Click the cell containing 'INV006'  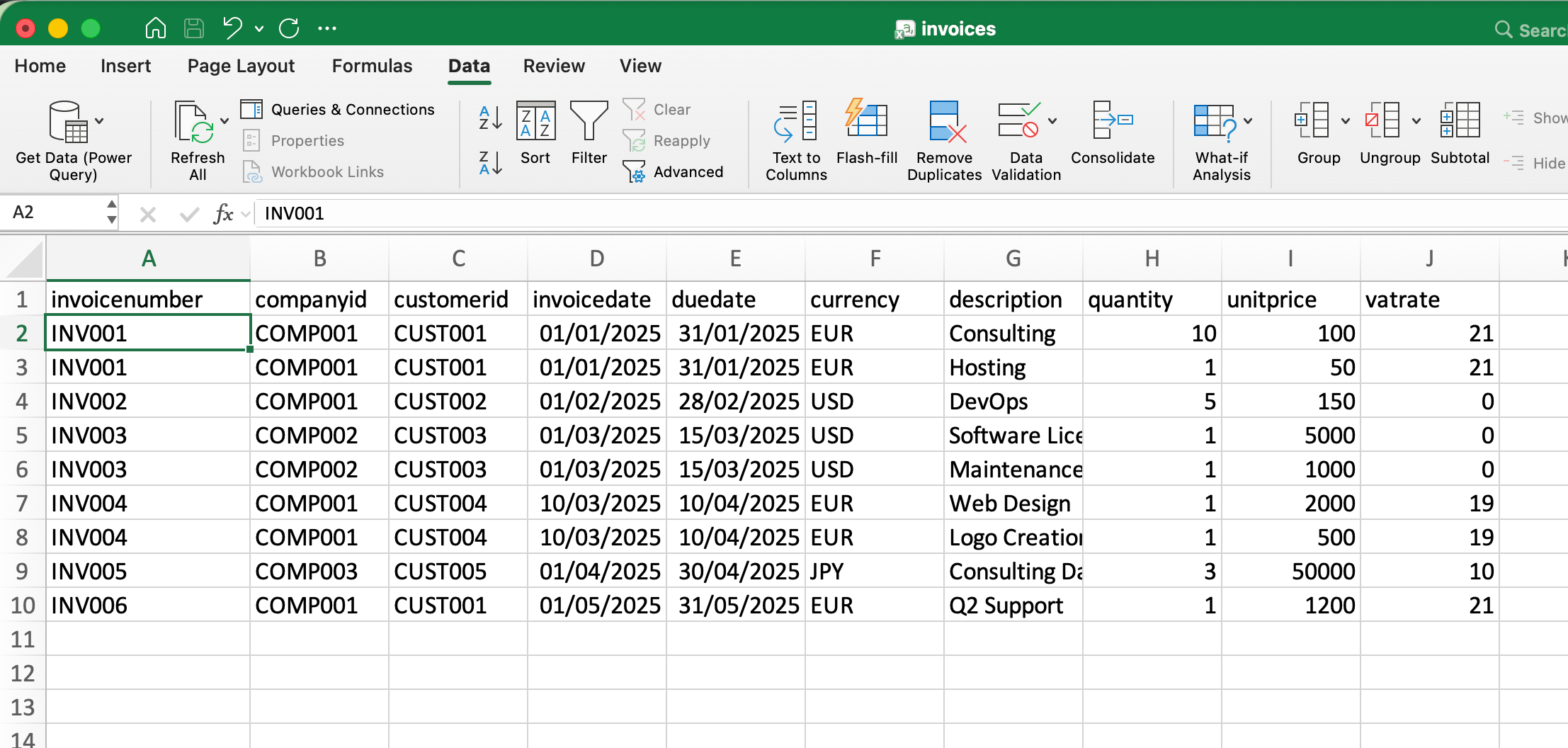tap(148, 605)
